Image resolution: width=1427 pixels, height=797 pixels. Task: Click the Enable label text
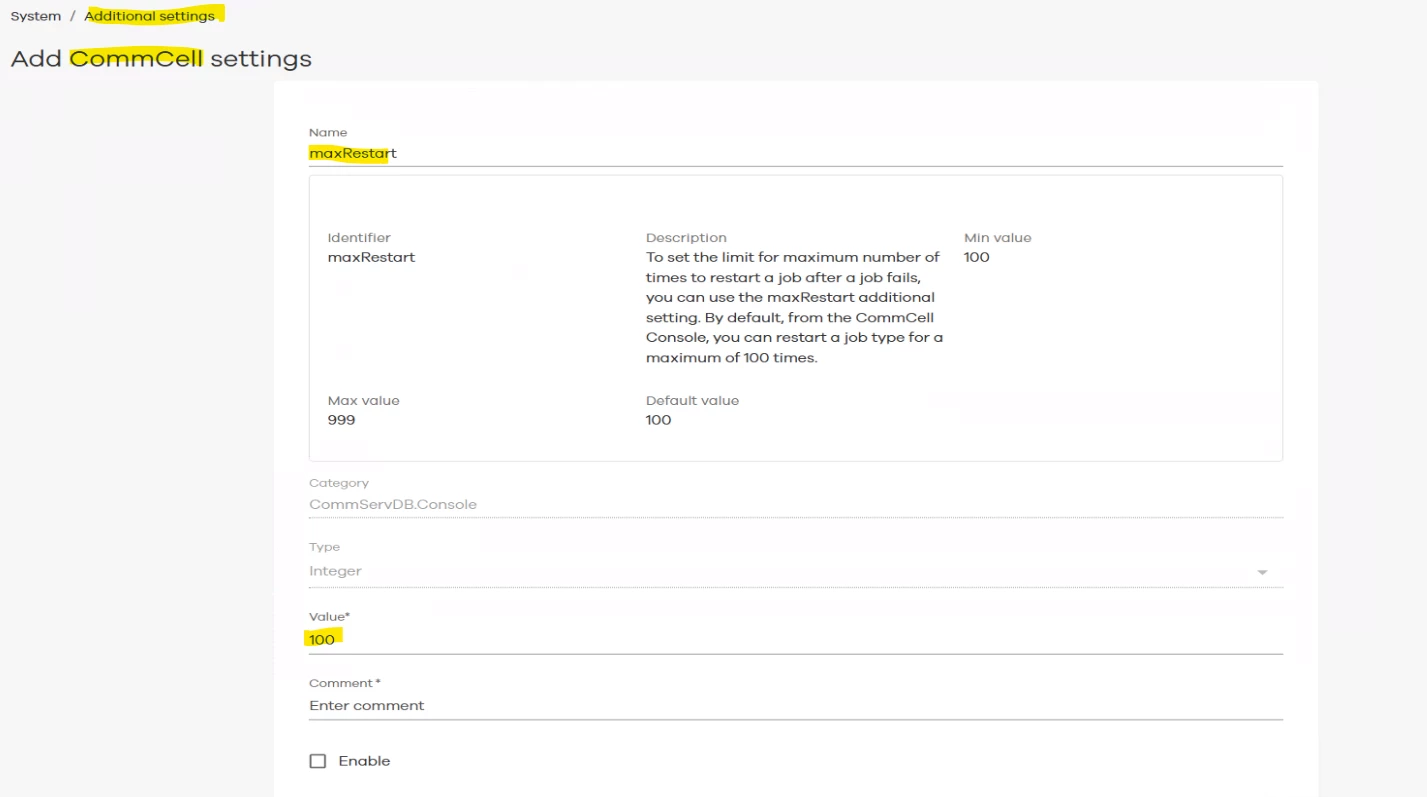[x=364, y=761]
